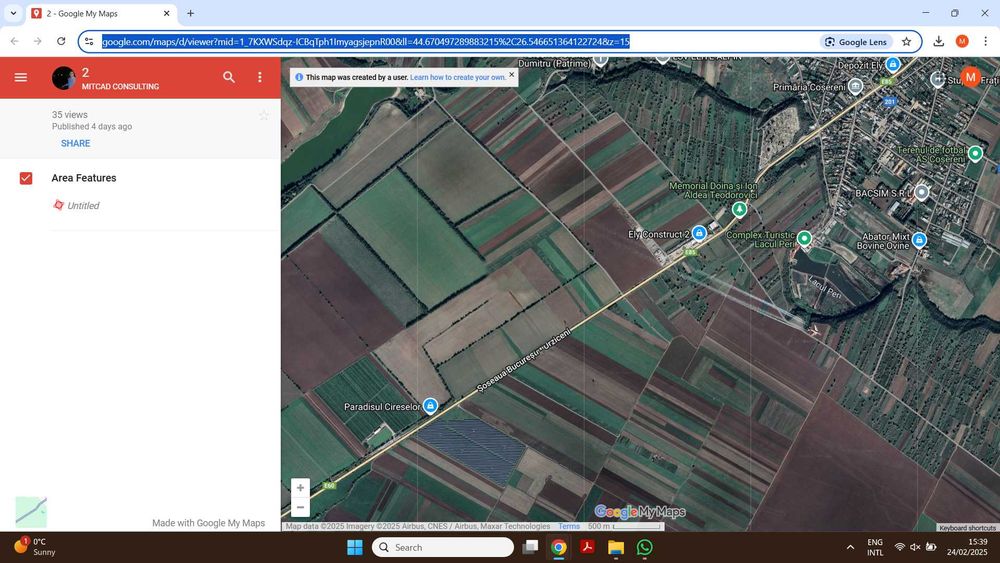Click the ENG INTL language indicator

875,547
